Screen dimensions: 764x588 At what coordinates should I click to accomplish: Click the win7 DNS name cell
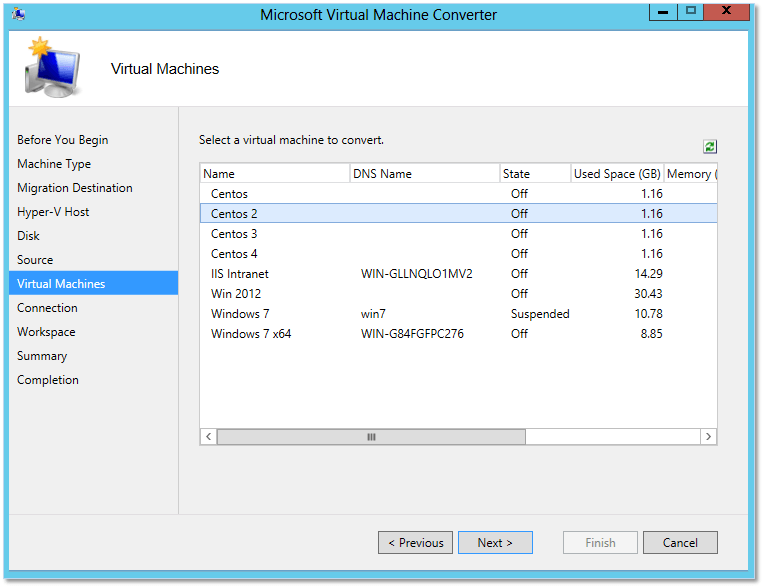pos(373,314)
